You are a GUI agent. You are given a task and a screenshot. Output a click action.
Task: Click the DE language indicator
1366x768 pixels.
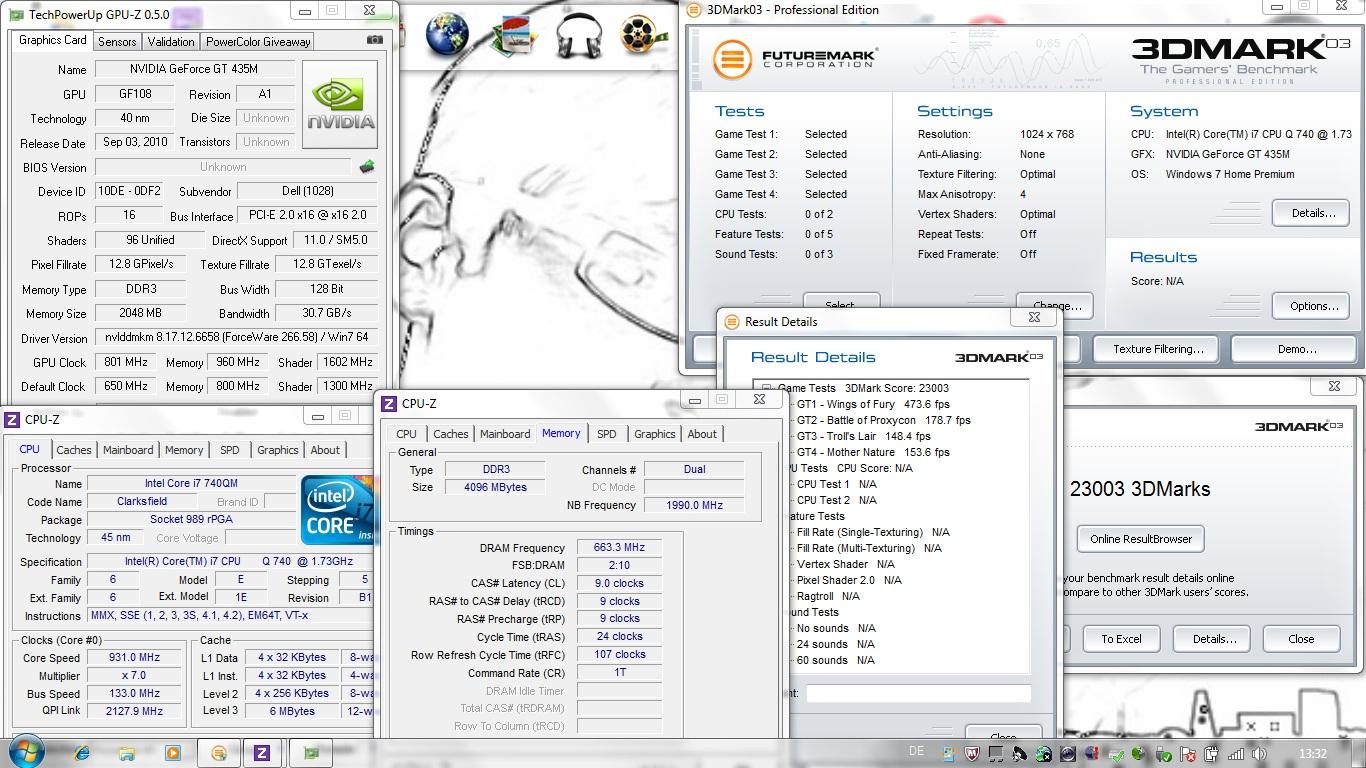916,751
